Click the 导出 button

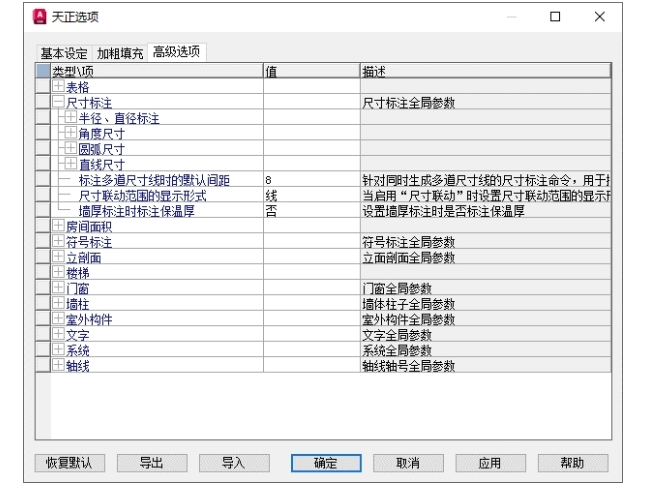coord(152,463)
